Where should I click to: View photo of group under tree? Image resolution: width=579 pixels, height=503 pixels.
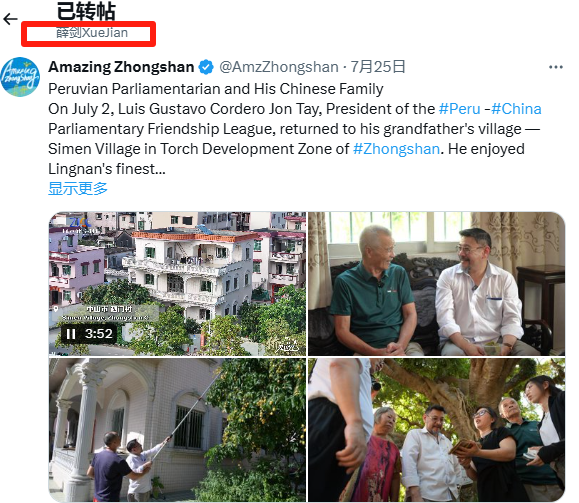pos(436,430)
